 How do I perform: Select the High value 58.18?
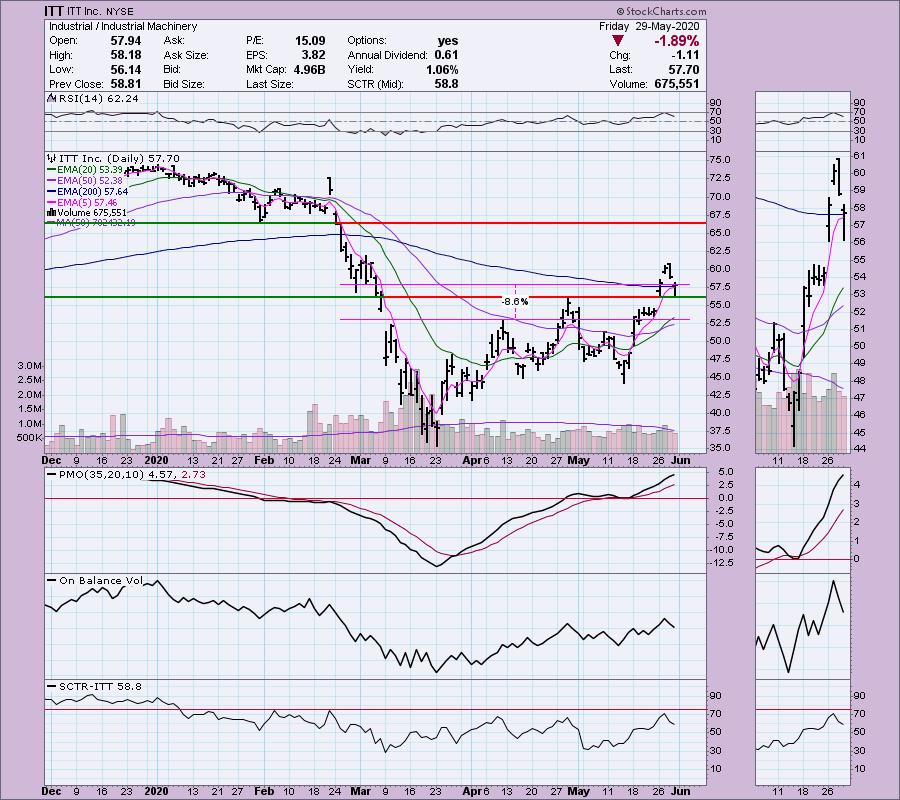click(x=125, y=55)
